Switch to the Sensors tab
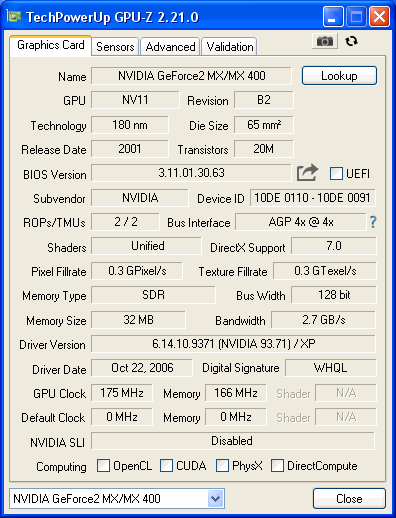Screen dimensions: 396x518 115,46
